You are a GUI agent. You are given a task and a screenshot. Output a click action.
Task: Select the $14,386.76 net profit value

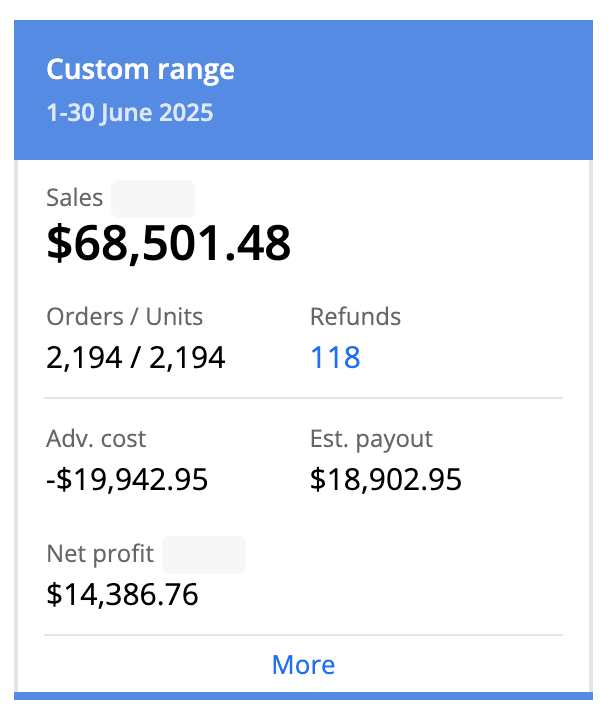122,595
